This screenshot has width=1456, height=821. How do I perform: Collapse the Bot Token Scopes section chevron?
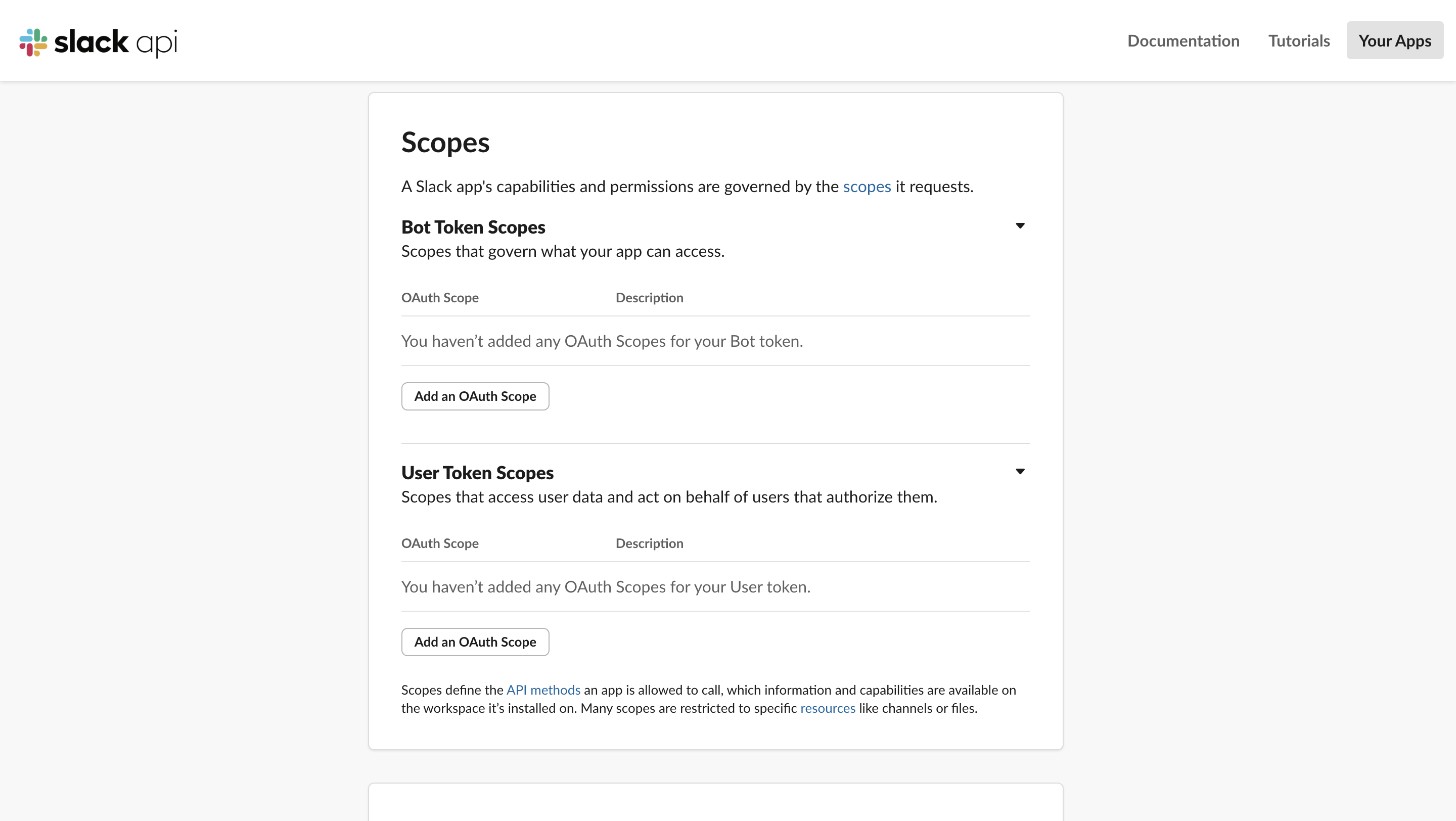tap(1020, 225)
